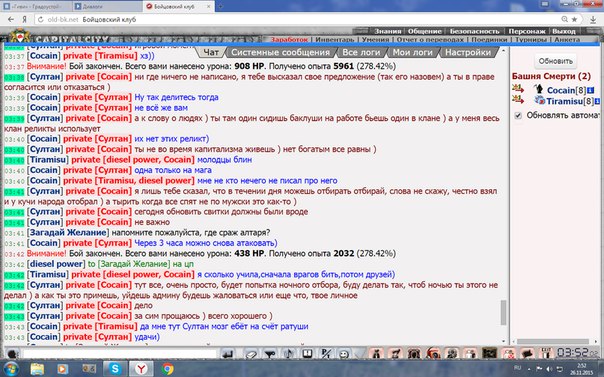The height and width of the screenshot is (377, 604).
Task: Toggle the auto-update player list checkbox
Action: [518, 116]
